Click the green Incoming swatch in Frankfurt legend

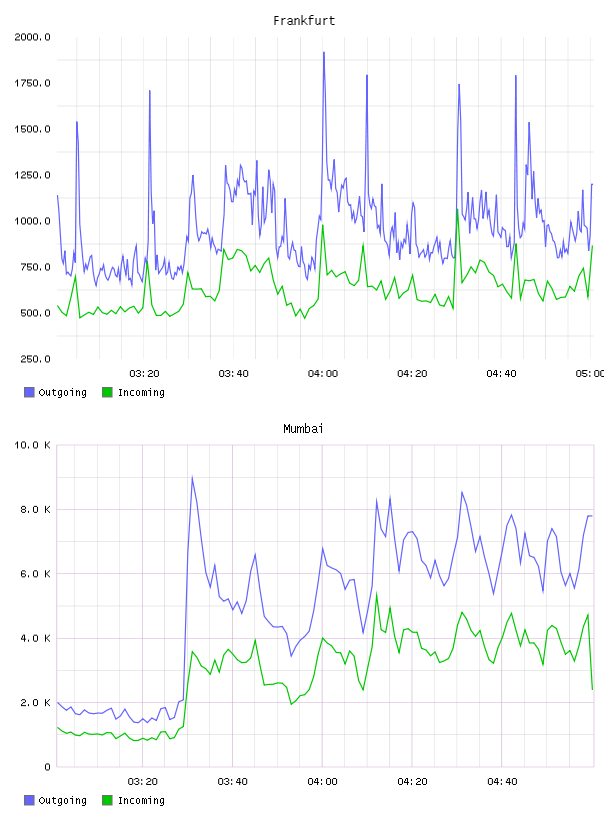point(107,392)
